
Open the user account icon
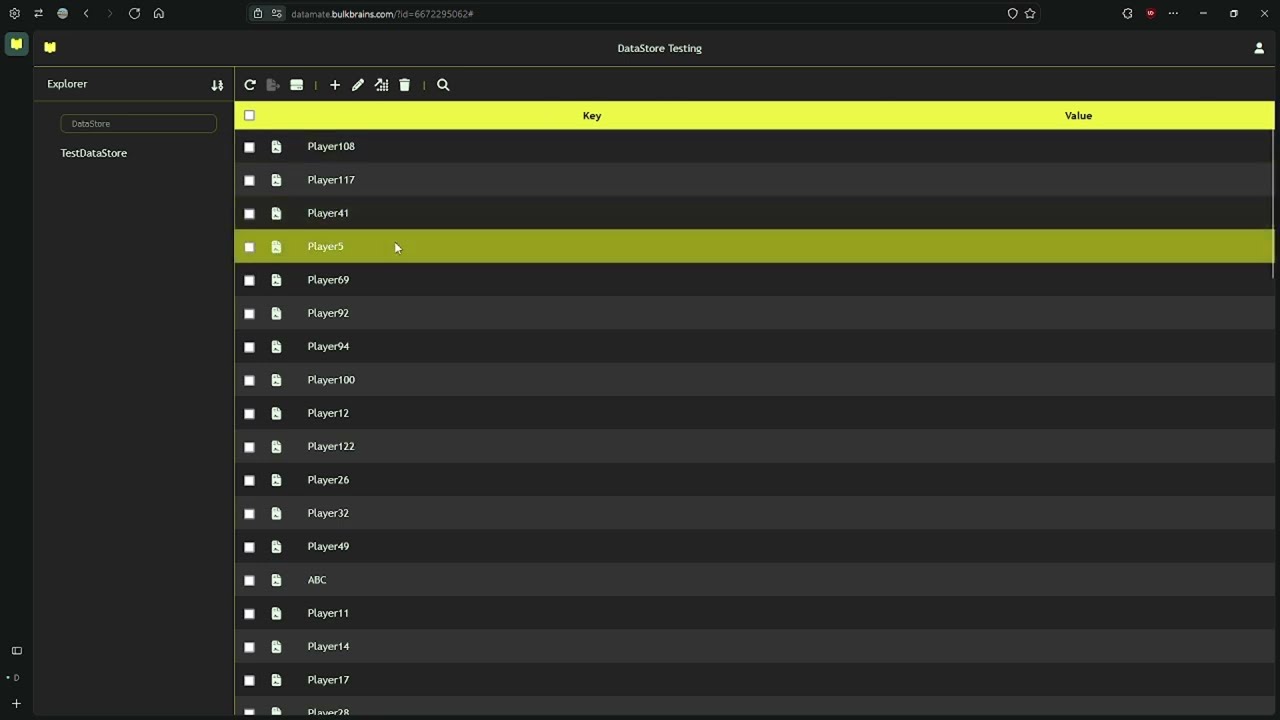point(1259,48)
